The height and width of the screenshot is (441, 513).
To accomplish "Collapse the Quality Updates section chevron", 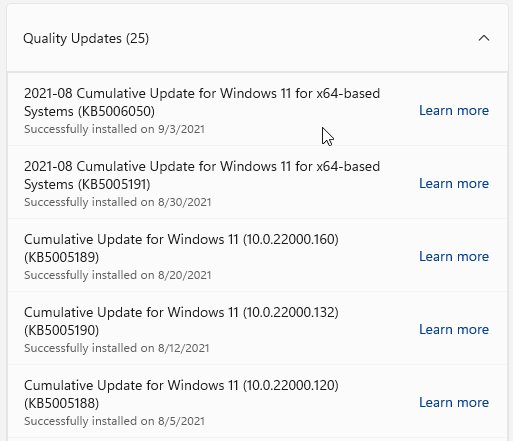I will click(484, 38).
